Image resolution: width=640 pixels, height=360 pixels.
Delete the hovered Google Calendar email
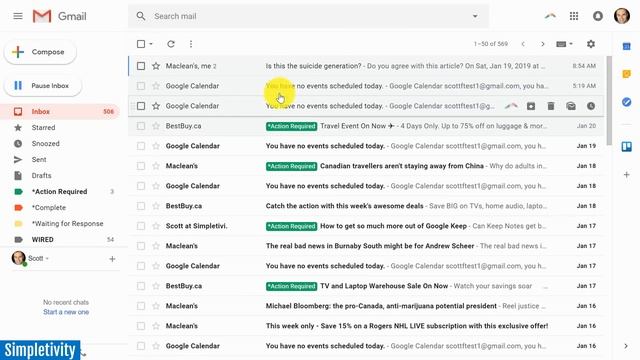coord(551,106)
